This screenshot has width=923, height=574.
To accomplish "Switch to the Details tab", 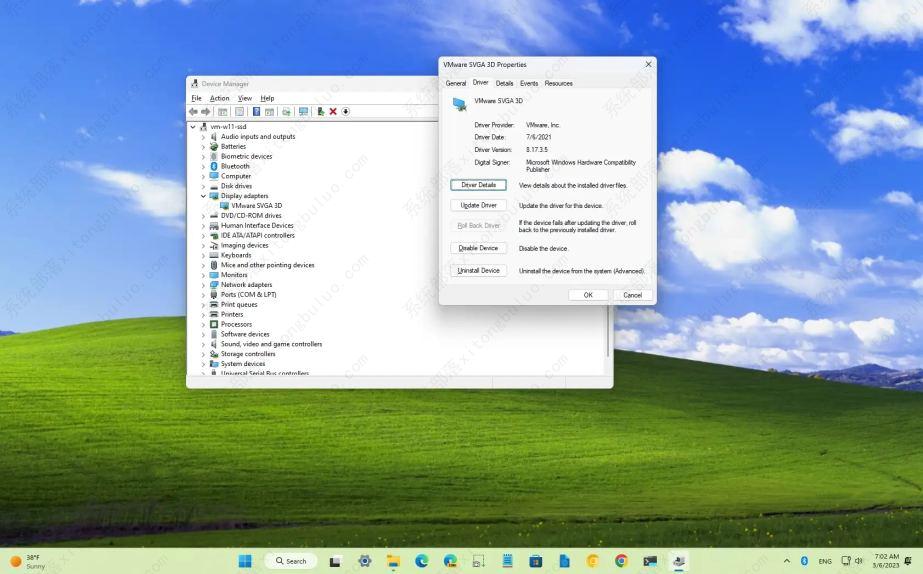I will (504, 83).
